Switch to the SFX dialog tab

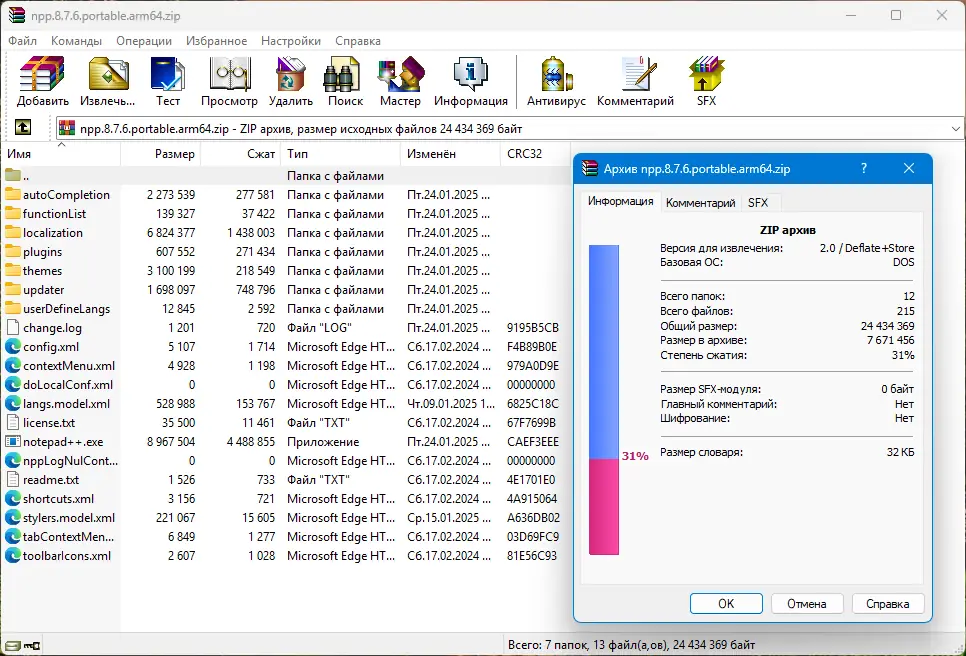(x=758, y=203)
